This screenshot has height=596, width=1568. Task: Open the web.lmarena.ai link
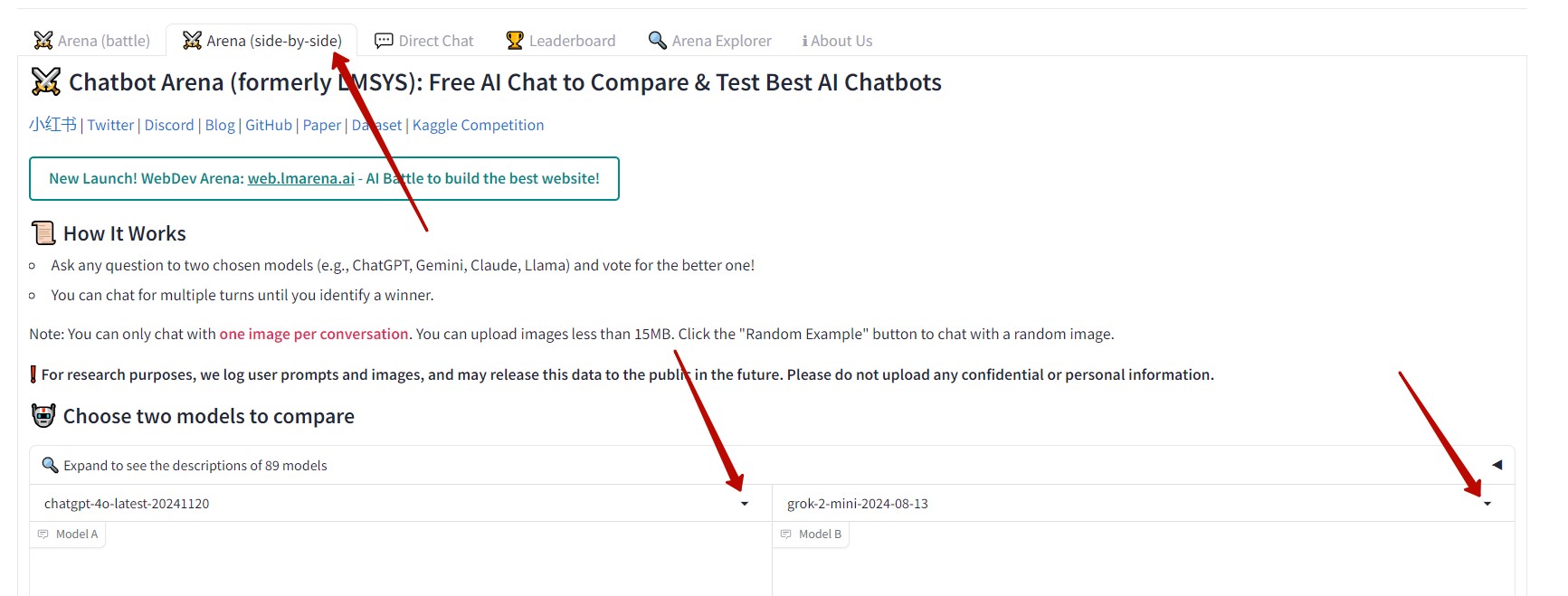pos(300,178)
